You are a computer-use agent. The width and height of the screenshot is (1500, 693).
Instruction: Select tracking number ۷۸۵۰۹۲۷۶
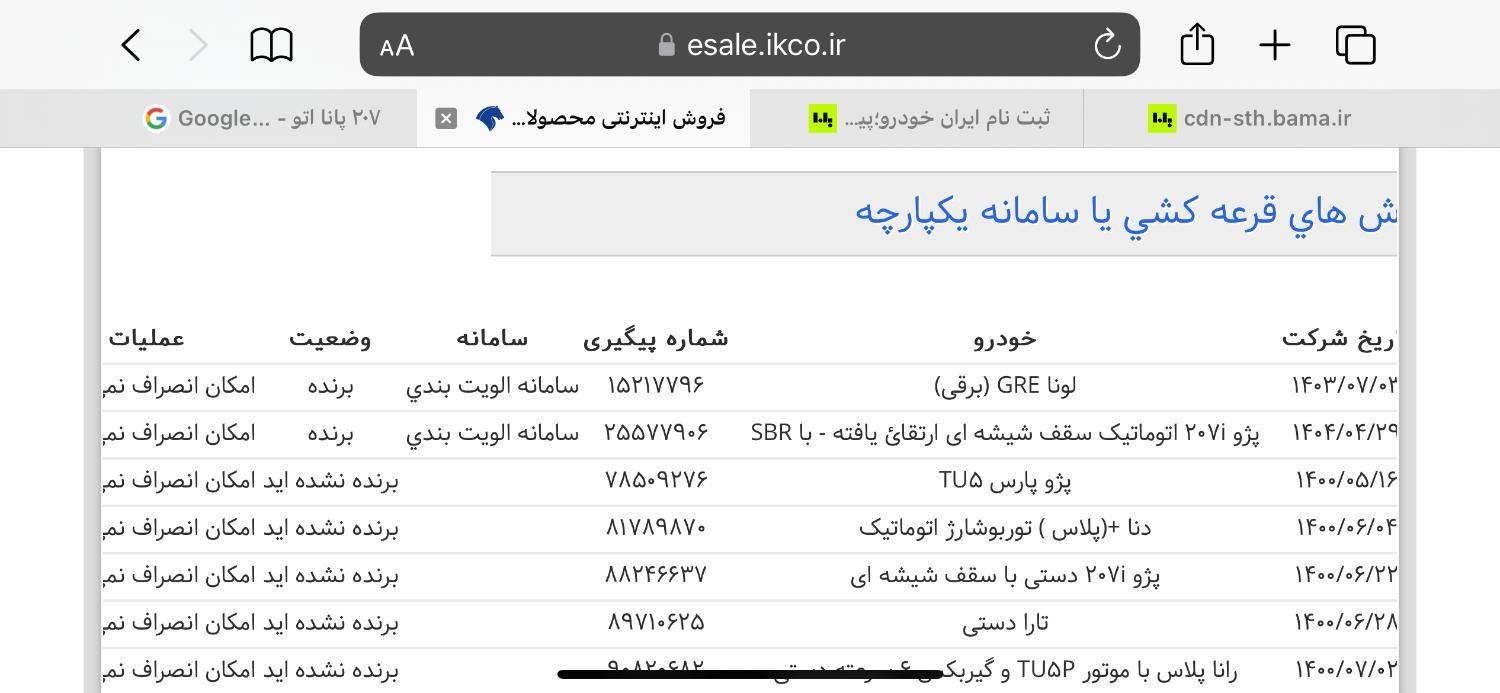(656, 480)
